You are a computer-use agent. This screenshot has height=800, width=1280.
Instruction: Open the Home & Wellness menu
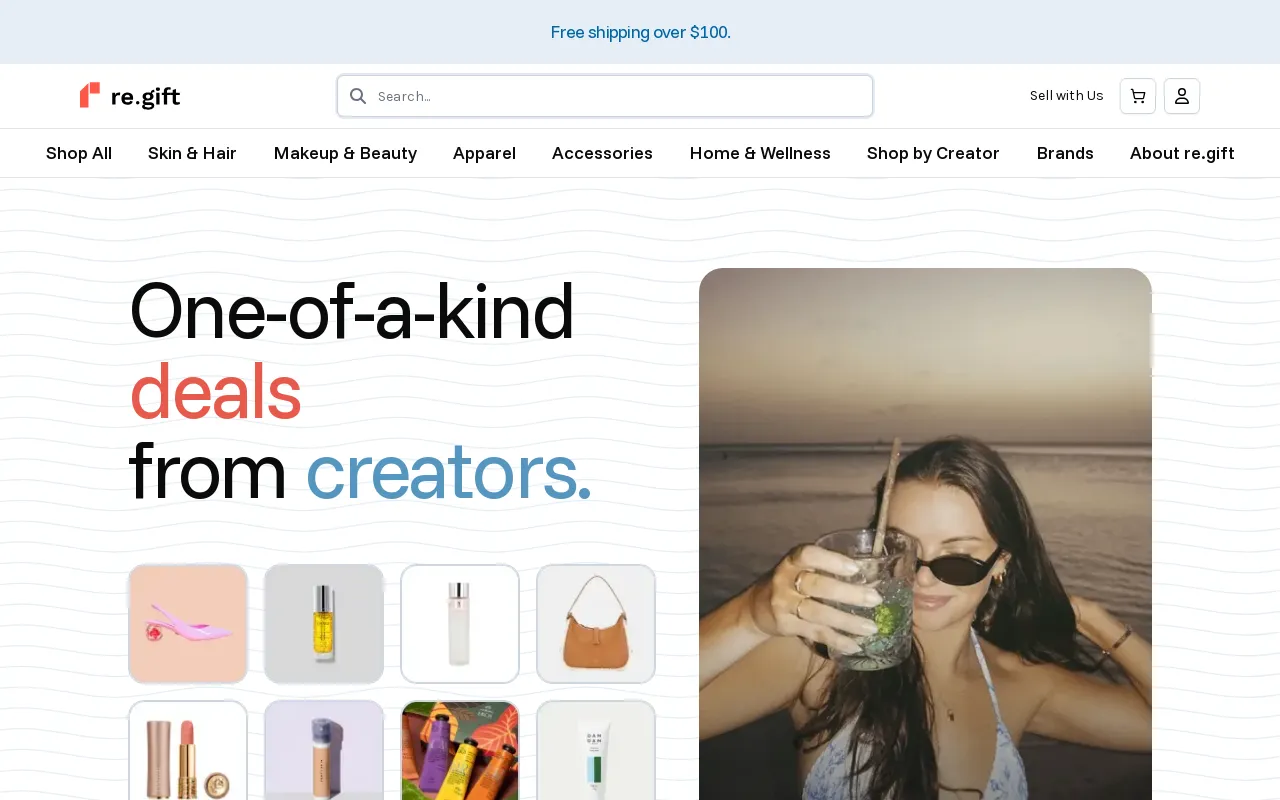pos(760,153)
